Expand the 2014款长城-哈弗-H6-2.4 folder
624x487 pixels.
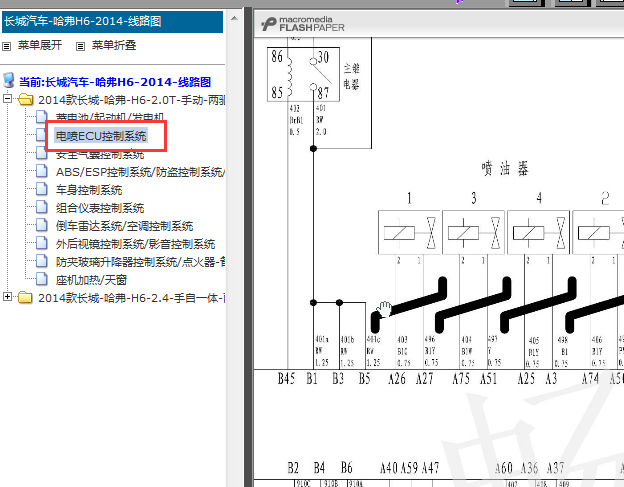pos(7,296)
